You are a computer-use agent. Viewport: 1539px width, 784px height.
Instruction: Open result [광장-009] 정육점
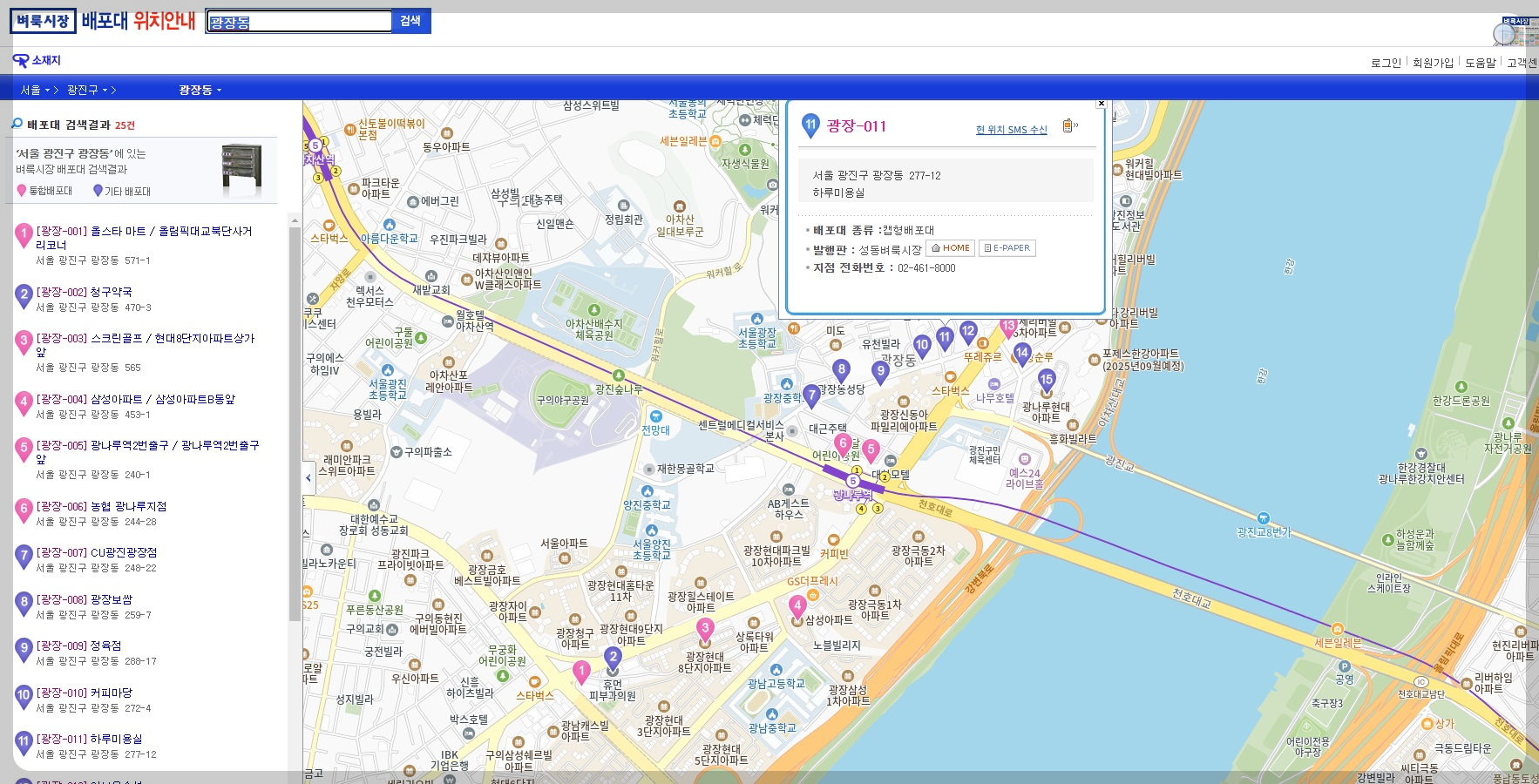[78, 645]
